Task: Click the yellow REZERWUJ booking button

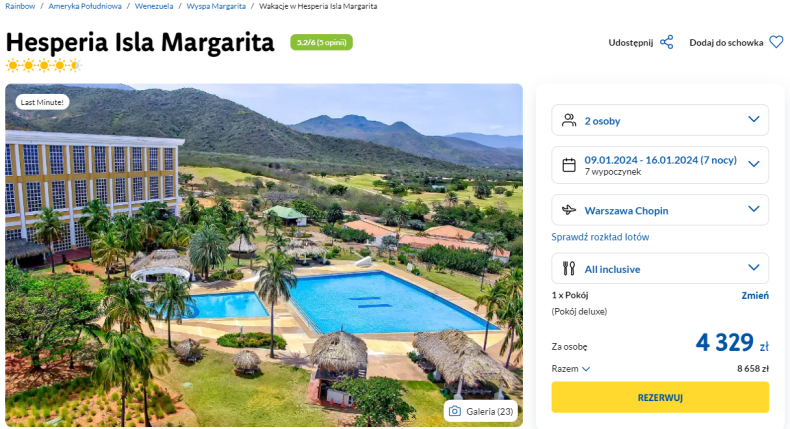Action: coord(660,397)
